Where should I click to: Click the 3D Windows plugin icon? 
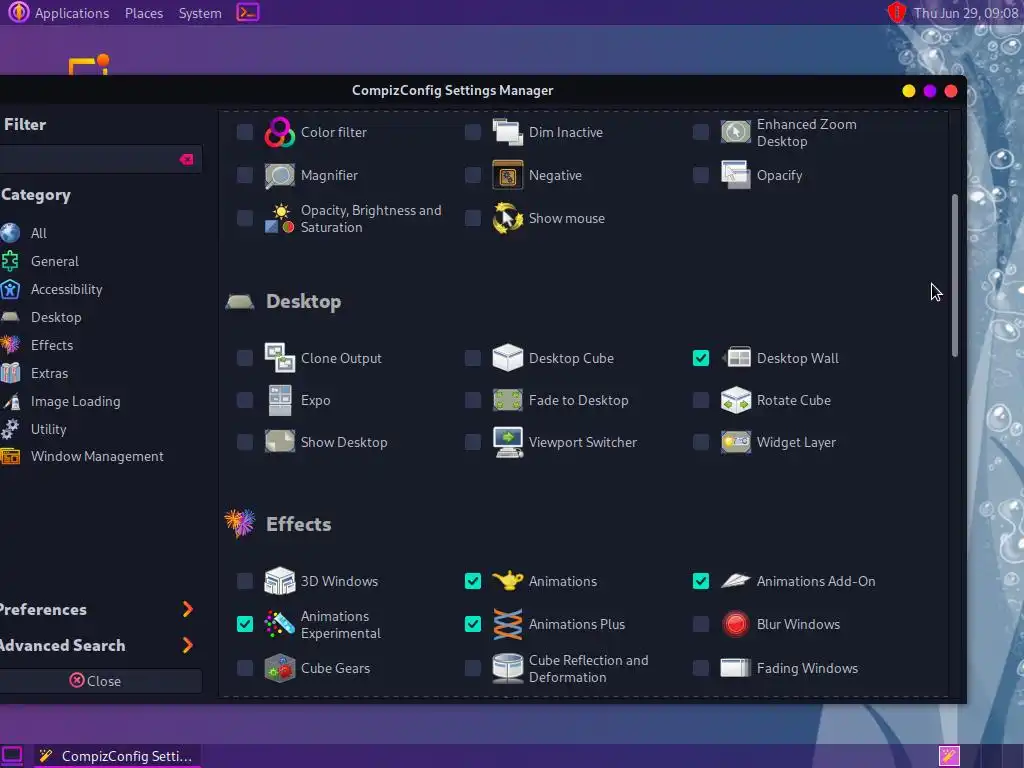[280, 581]
